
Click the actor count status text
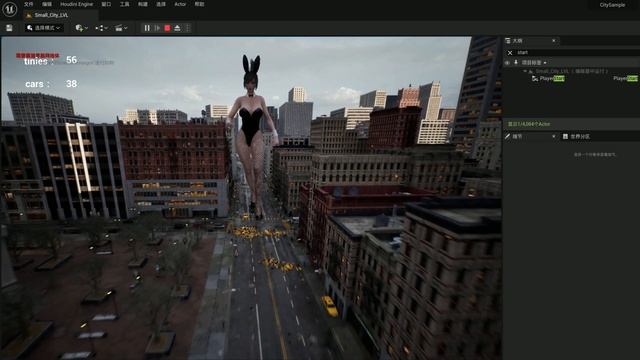(x=529, y=124)
